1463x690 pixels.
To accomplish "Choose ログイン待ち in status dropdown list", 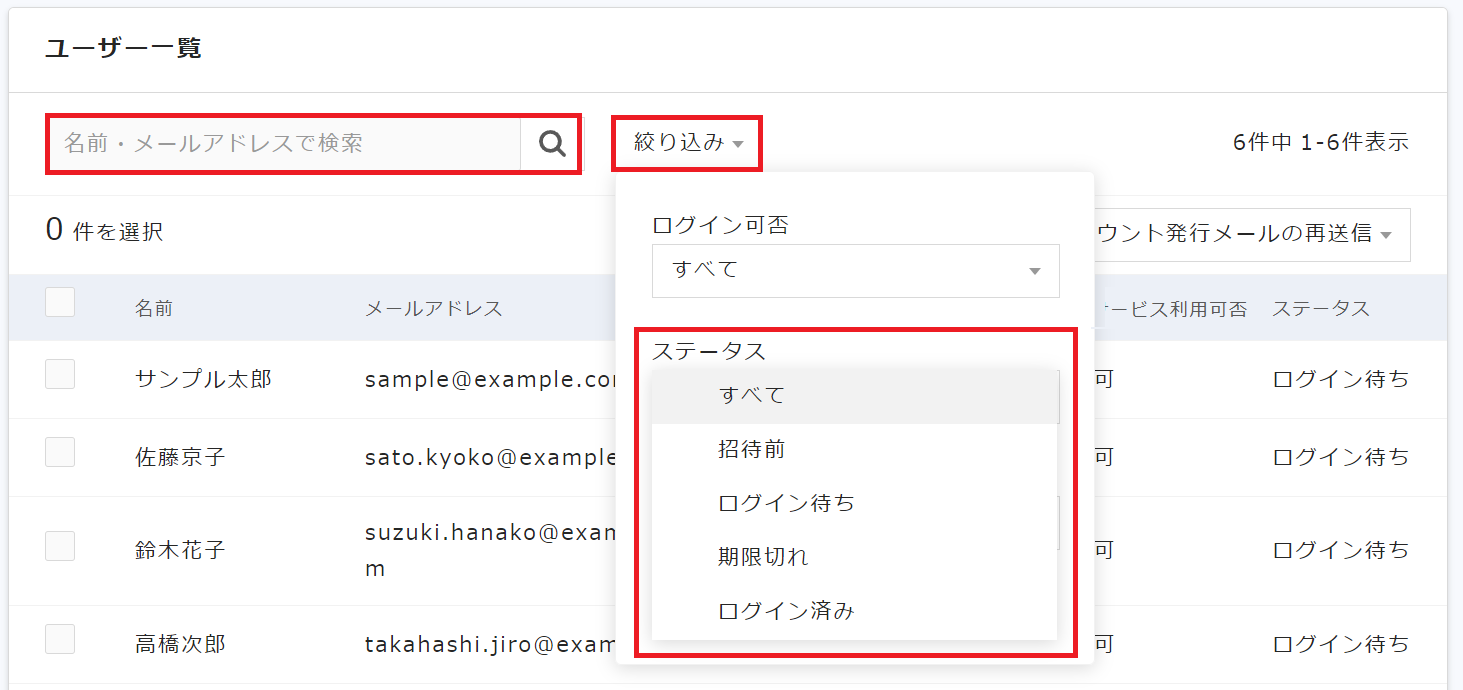I will click(854, 504).
